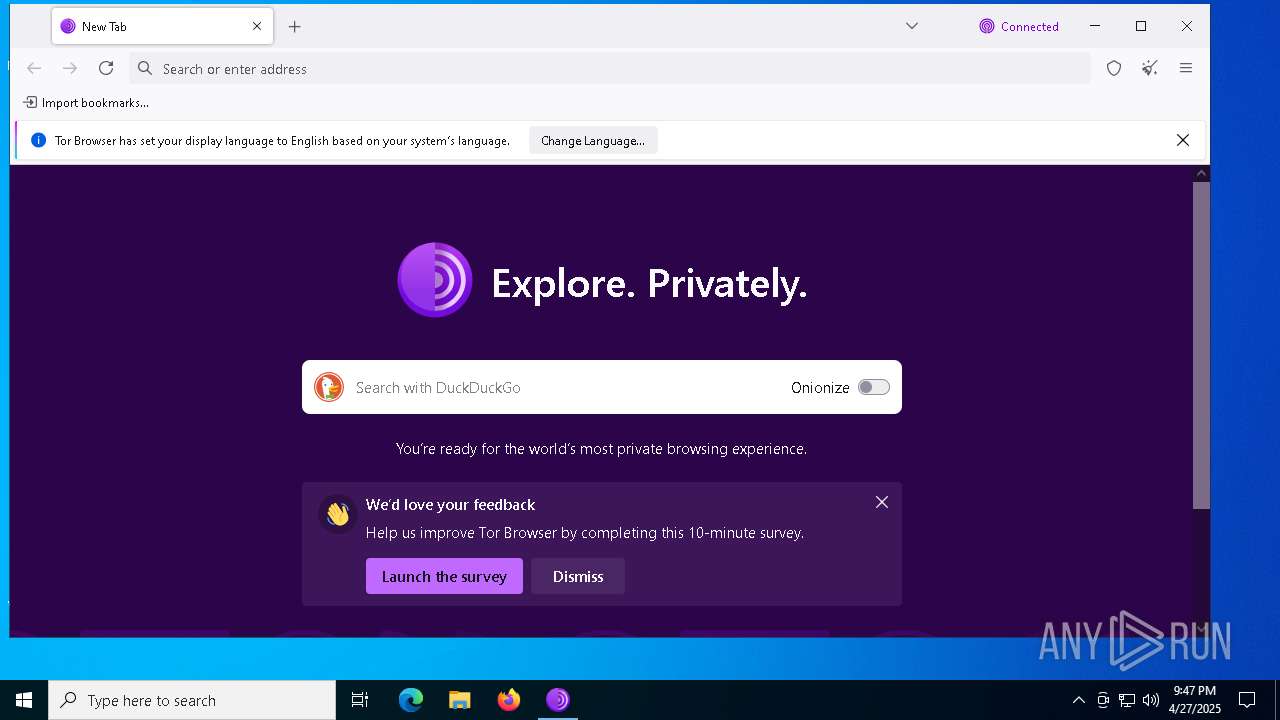Screen dimensions: 1280x720
Task: Click the back navigation arrow
Action: (34, 68)
